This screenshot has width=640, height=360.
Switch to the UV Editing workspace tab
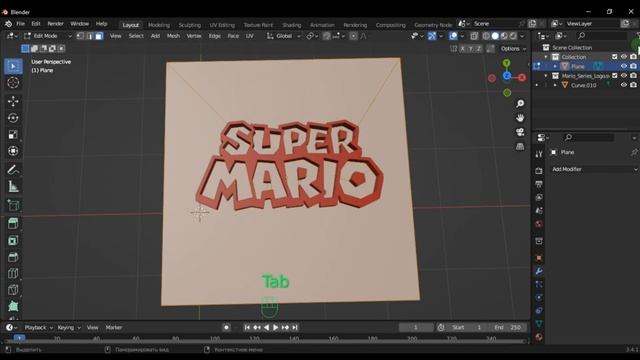click(222, 25)
